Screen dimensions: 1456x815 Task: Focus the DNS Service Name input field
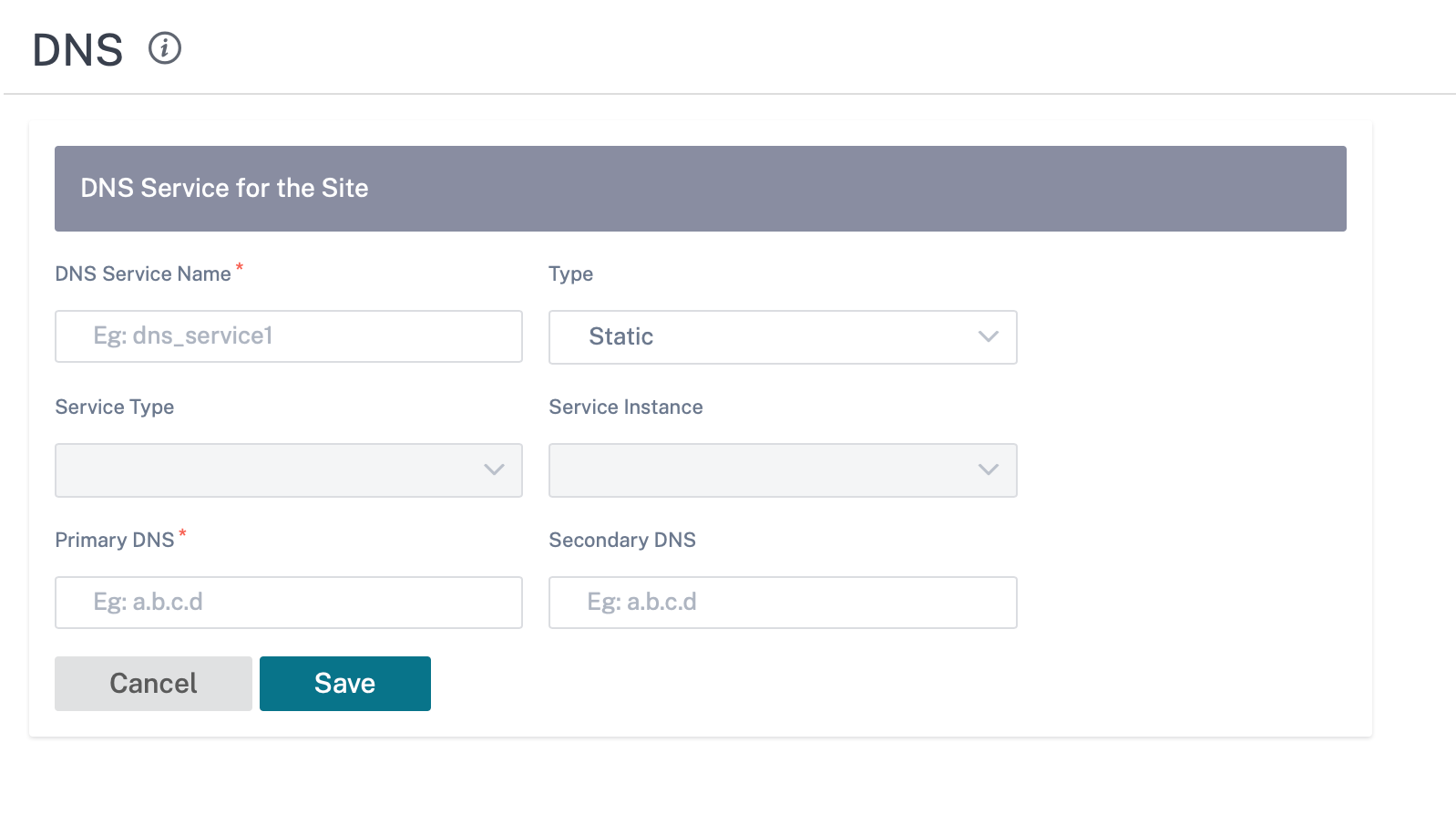[289, 336]
